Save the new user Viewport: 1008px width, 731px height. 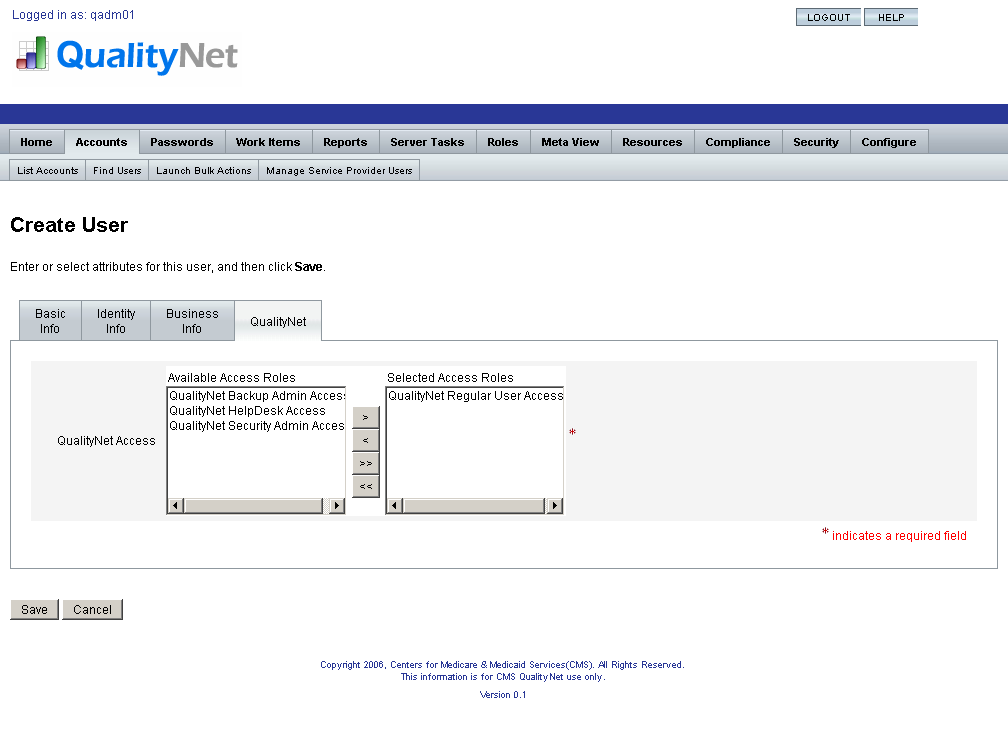click(x=35, y=609)
